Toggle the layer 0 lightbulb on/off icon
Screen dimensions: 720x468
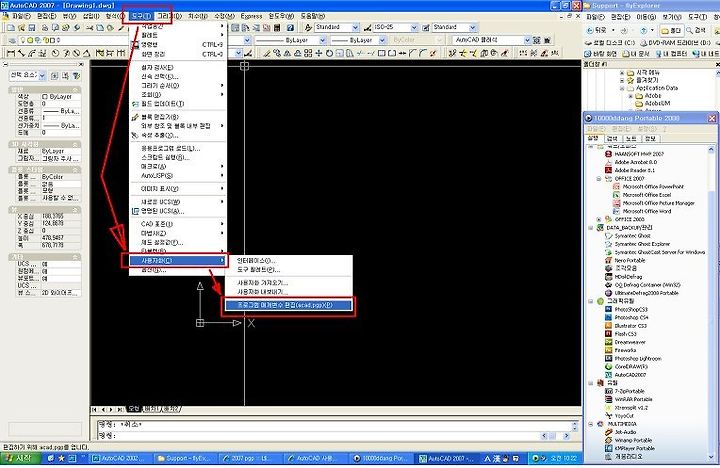[22, 40]
